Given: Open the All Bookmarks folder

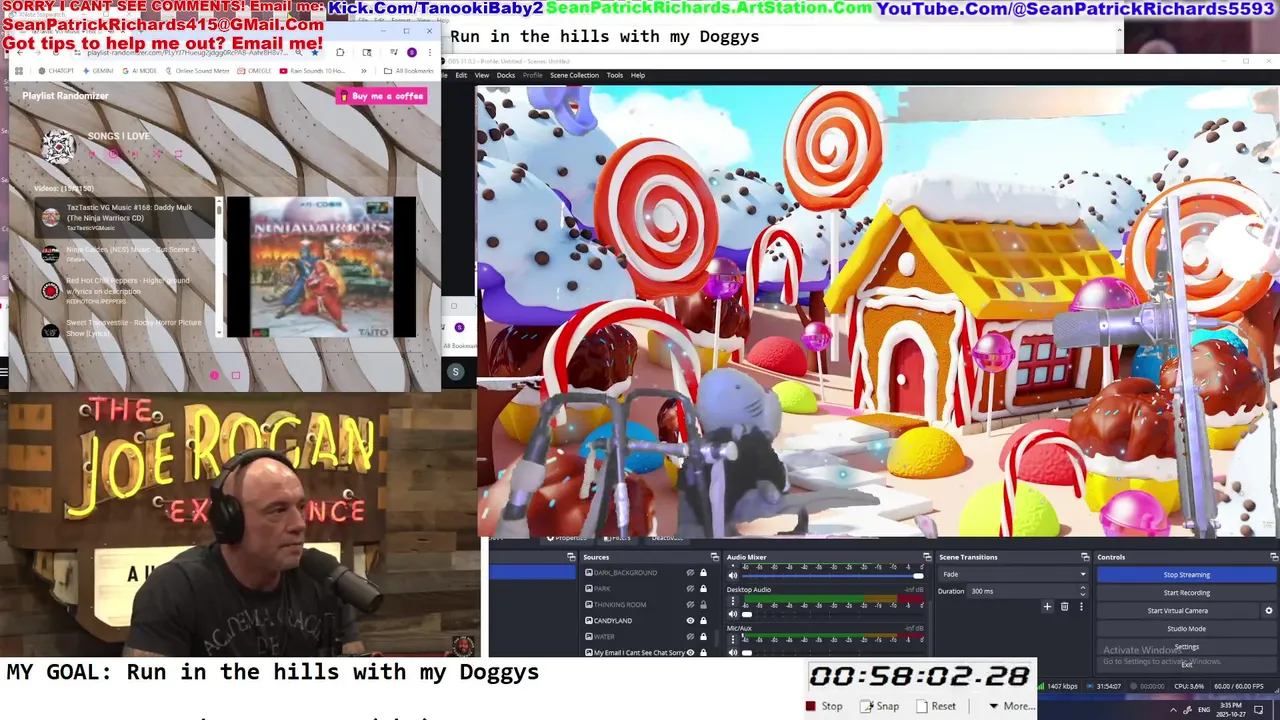Looking at the screenshot, I should tap(408, 71).
